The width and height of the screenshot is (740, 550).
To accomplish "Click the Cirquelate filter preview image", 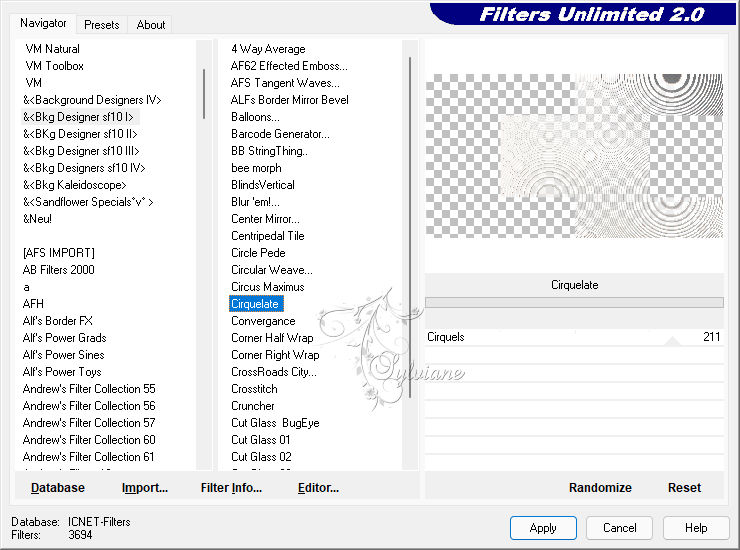I will 574,155.
